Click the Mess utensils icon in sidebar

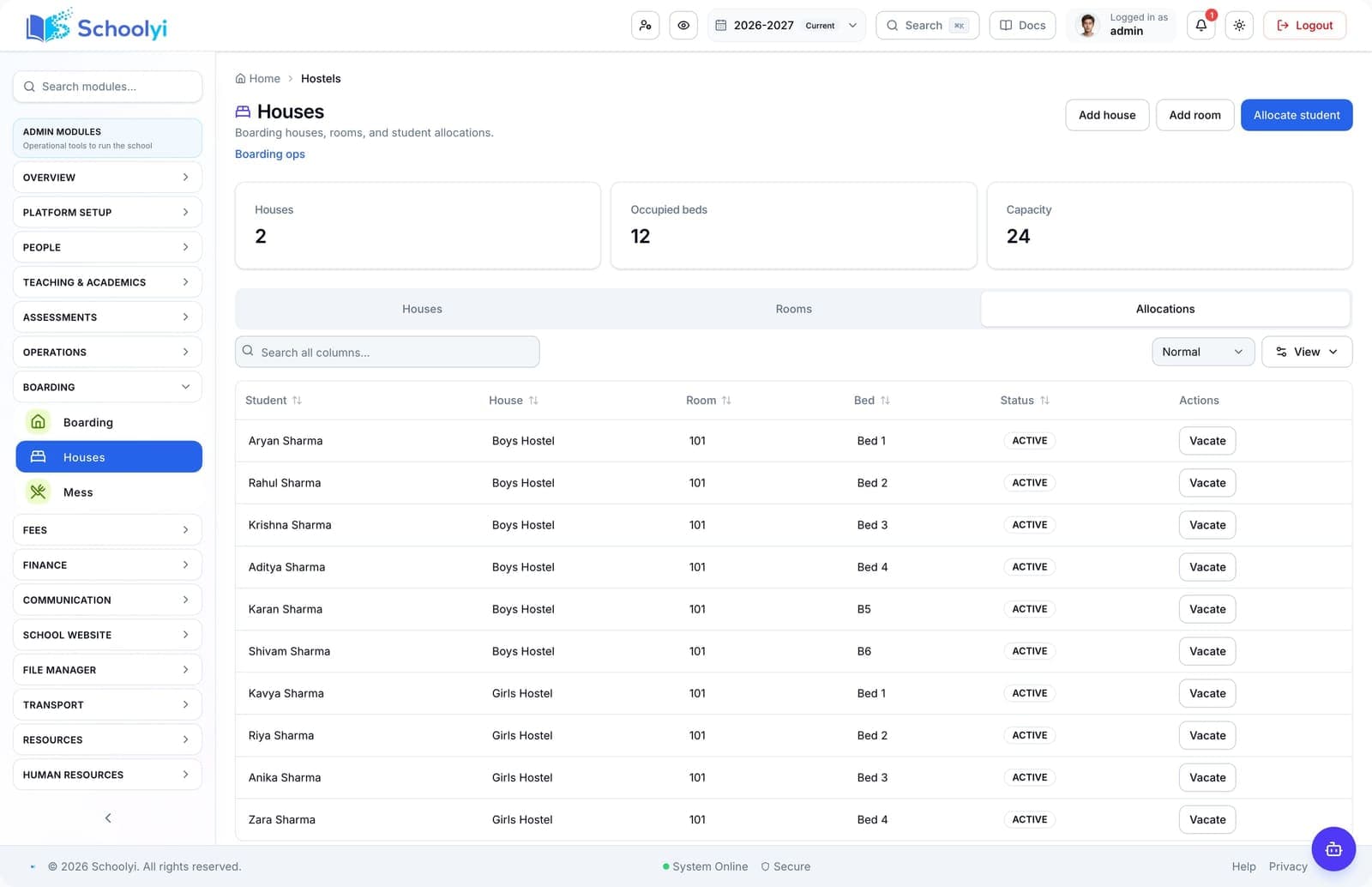click(x=38, y=492)
